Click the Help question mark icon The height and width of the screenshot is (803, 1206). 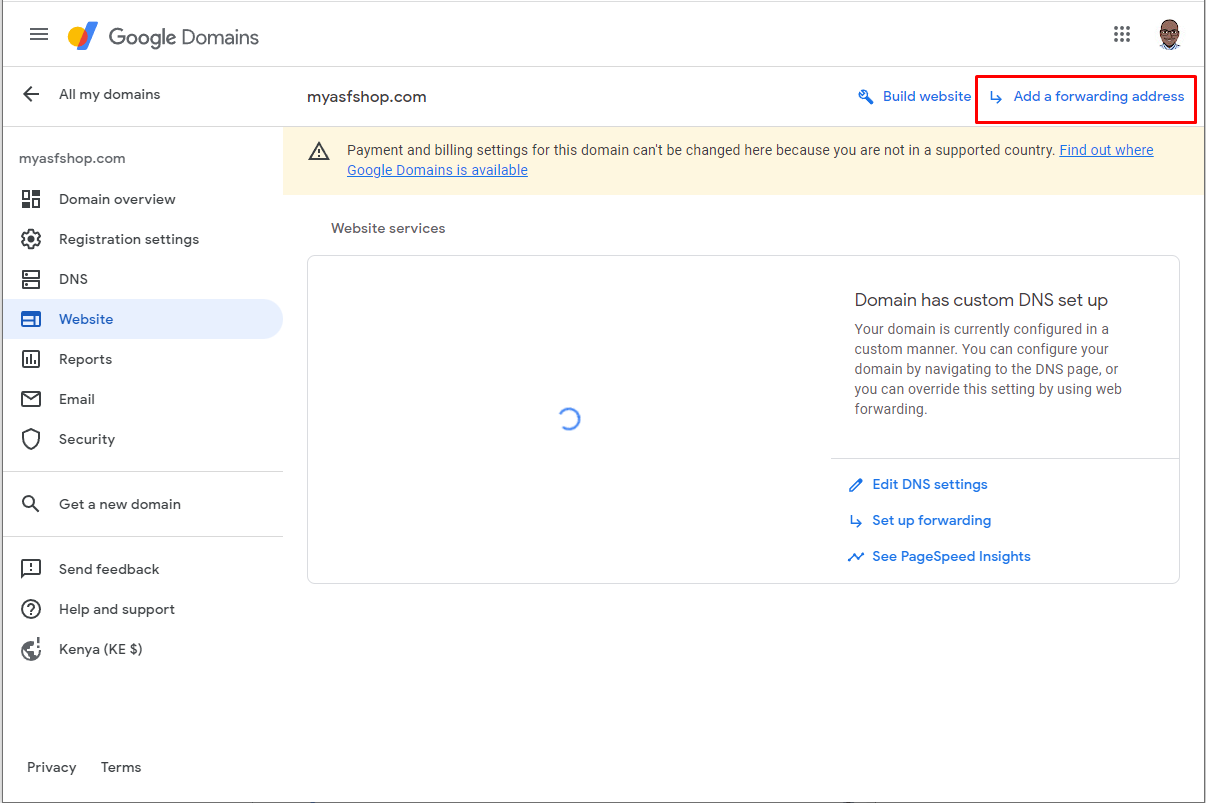click(x=31, y=609)
